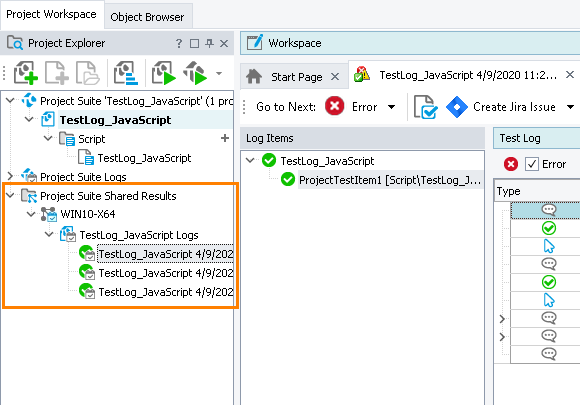Click the Log Items panel header

[362, 138]
